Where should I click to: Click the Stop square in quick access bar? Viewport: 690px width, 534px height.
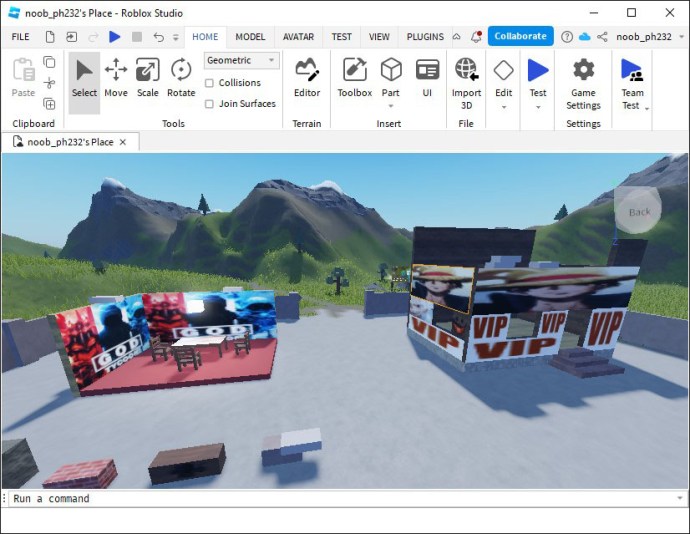tap(137, 37)
